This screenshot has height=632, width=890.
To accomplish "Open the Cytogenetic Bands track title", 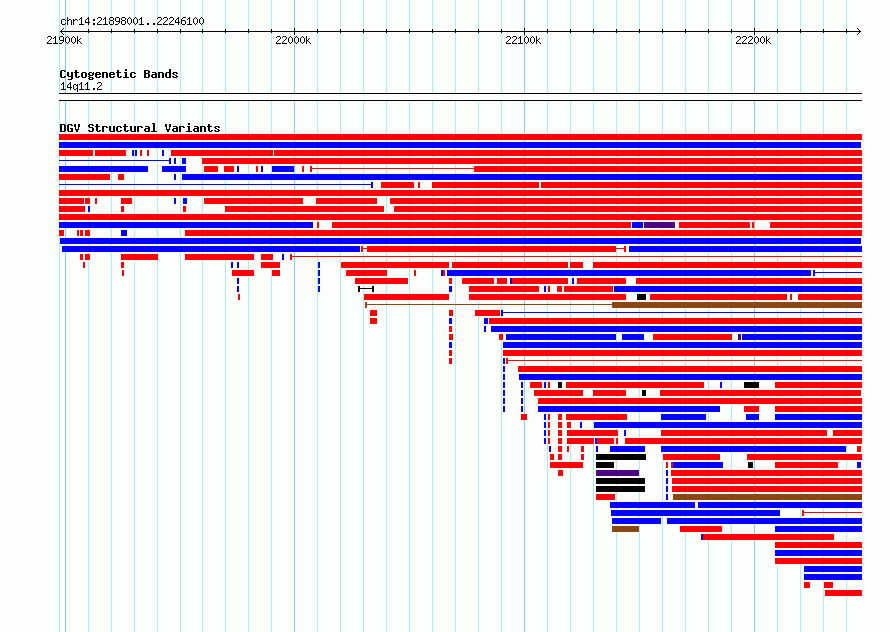I will tap(119, 74).
